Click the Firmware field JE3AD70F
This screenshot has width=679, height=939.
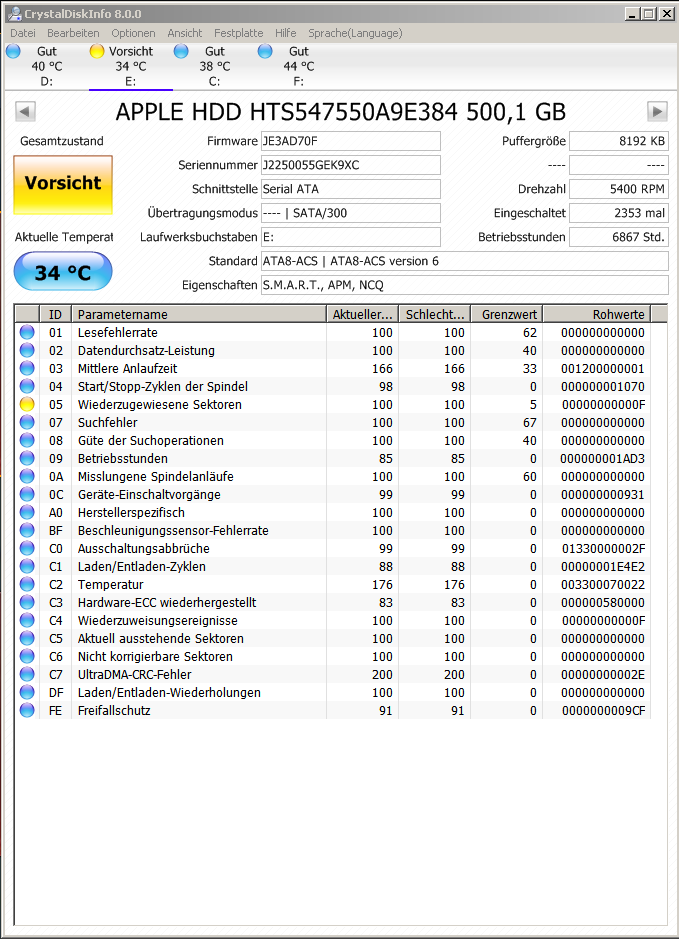tap(350, 141)
